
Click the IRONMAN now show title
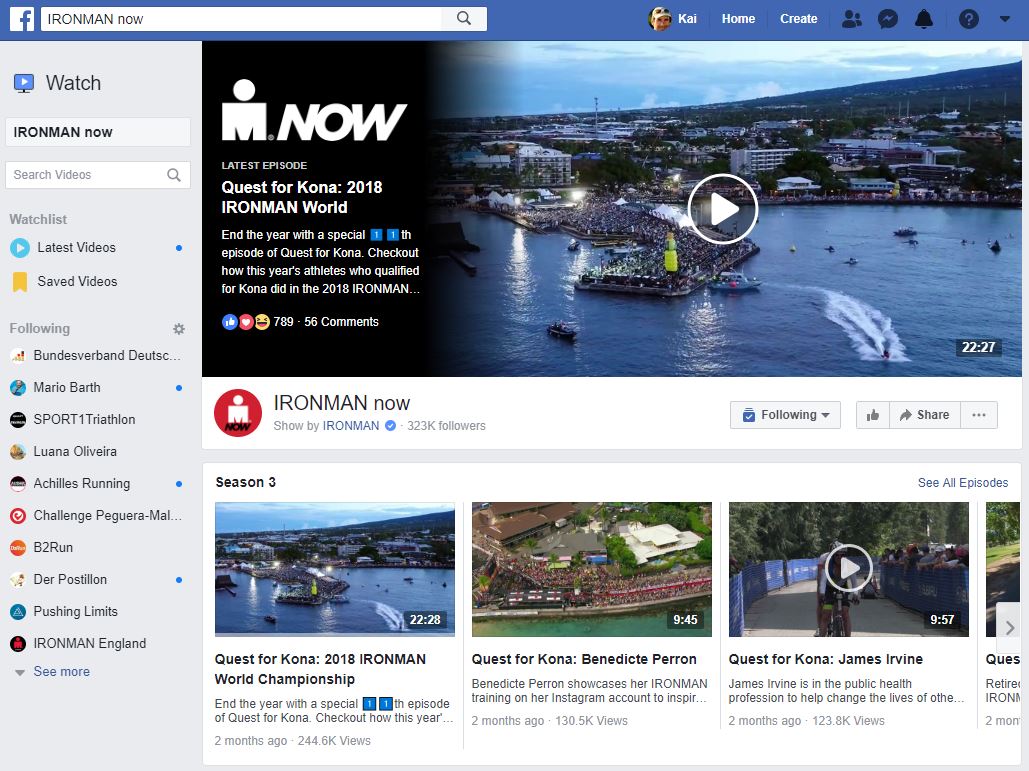coord(341,403)
